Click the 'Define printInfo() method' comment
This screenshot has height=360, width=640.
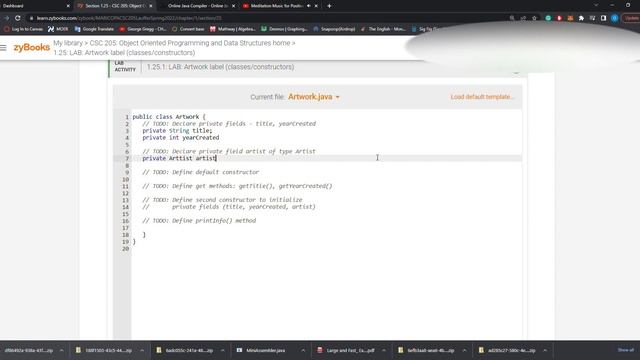(199, 220)
